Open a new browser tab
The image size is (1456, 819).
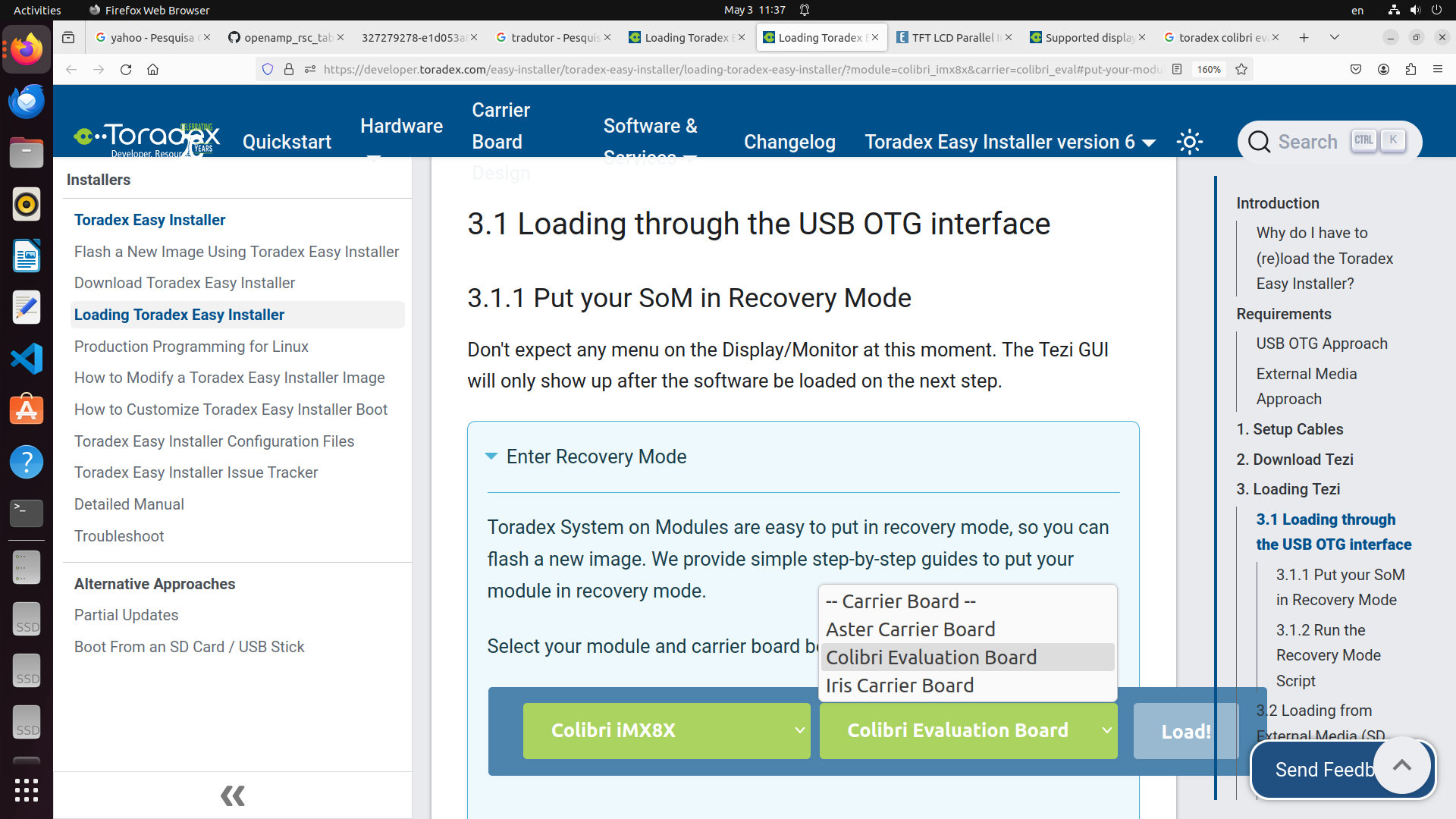coord(1304,37)
